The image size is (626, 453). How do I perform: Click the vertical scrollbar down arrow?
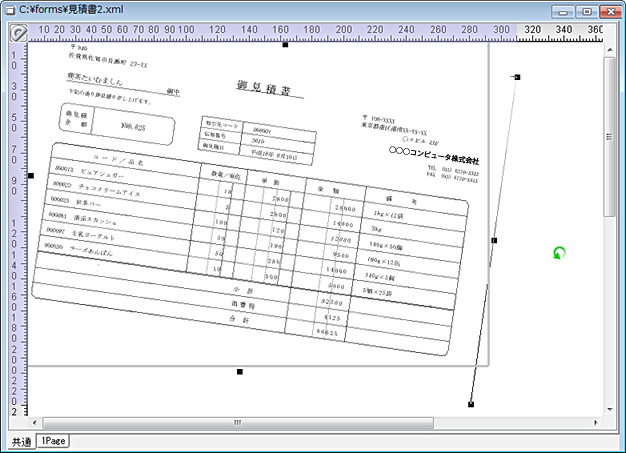click(610, 409)
